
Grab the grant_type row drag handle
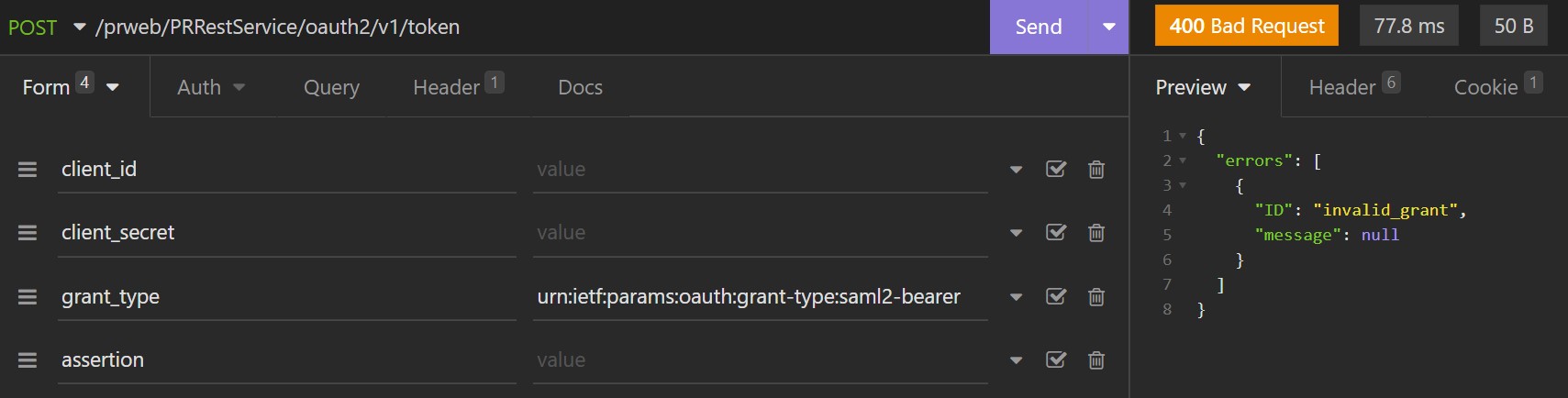[x=28, y=297]
